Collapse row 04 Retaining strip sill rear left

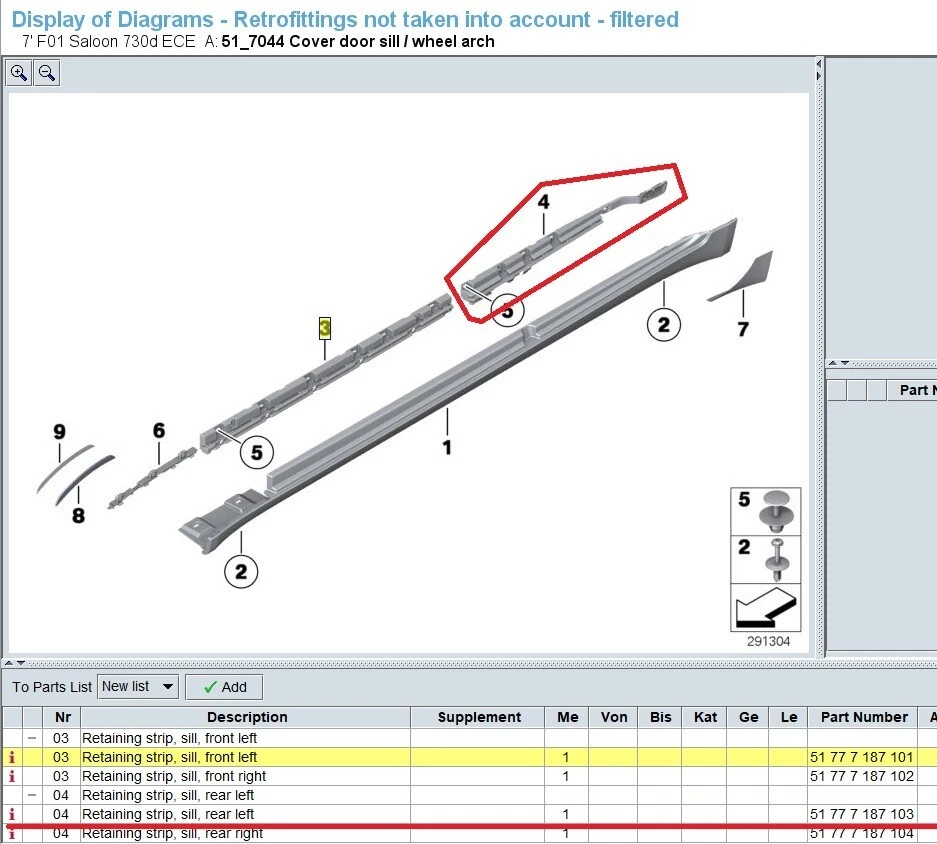coord(34,795)
